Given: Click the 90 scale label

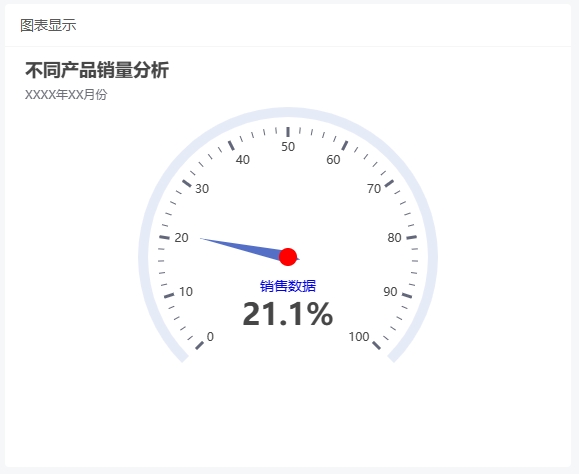Looking at the screenshot, I should click(390, 292).
